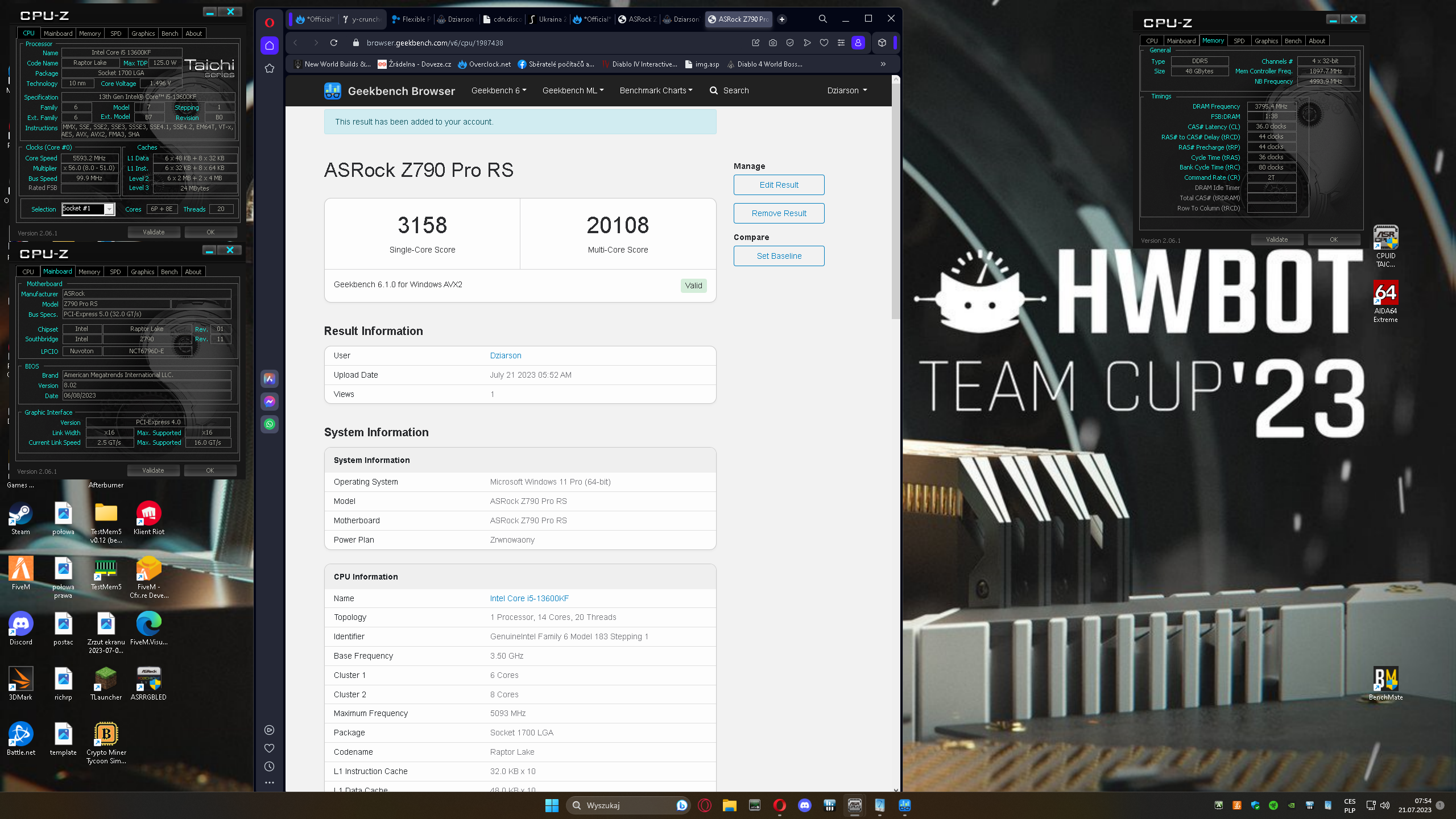Open Opera account profile icon
Viewport: 1456px width, 819px height.
point(858,43)
